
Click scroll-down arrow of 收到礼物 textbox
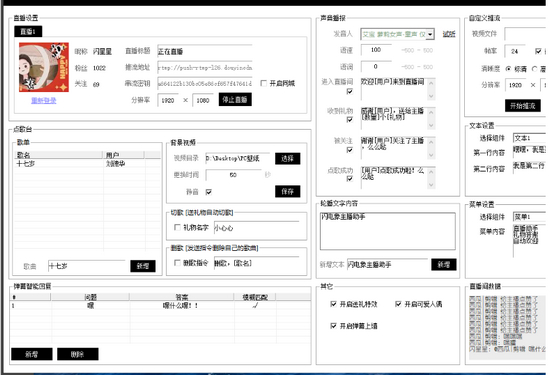pos(431,125)
